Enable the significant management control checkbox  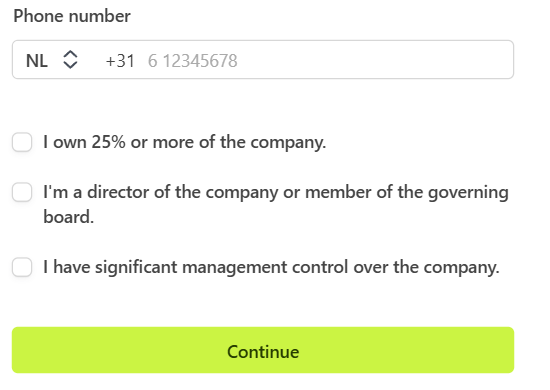click(x=22, y=267)
